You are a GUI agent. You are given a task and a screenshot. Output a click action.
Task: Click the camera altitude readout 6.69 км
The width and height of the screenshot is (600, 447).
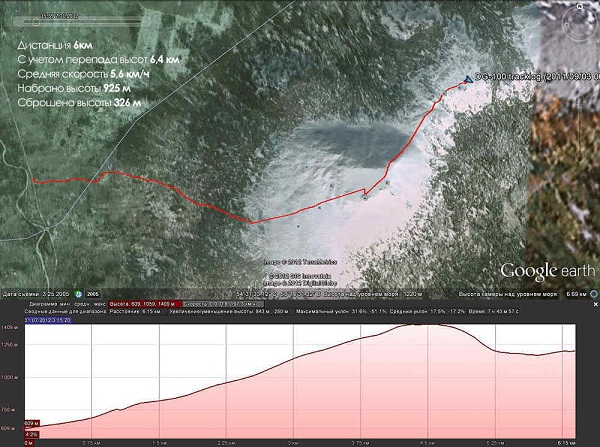579,296
